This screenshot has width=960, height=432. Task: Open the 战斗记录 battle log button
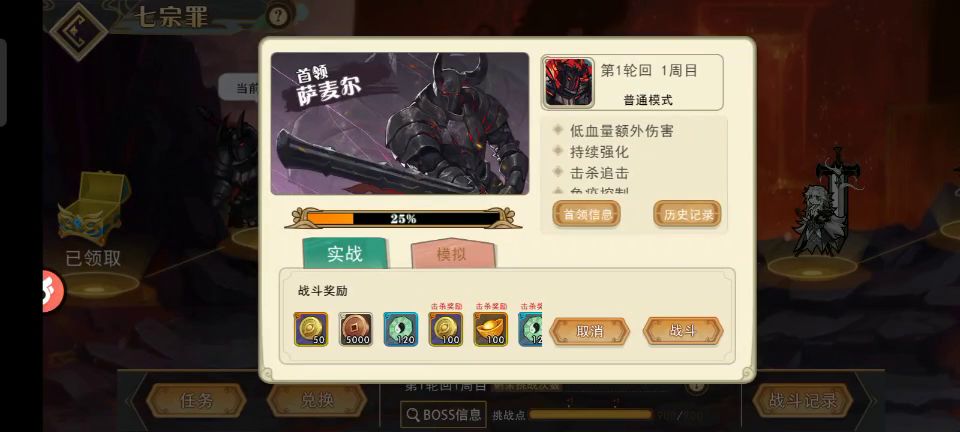(x=803, y=401)
